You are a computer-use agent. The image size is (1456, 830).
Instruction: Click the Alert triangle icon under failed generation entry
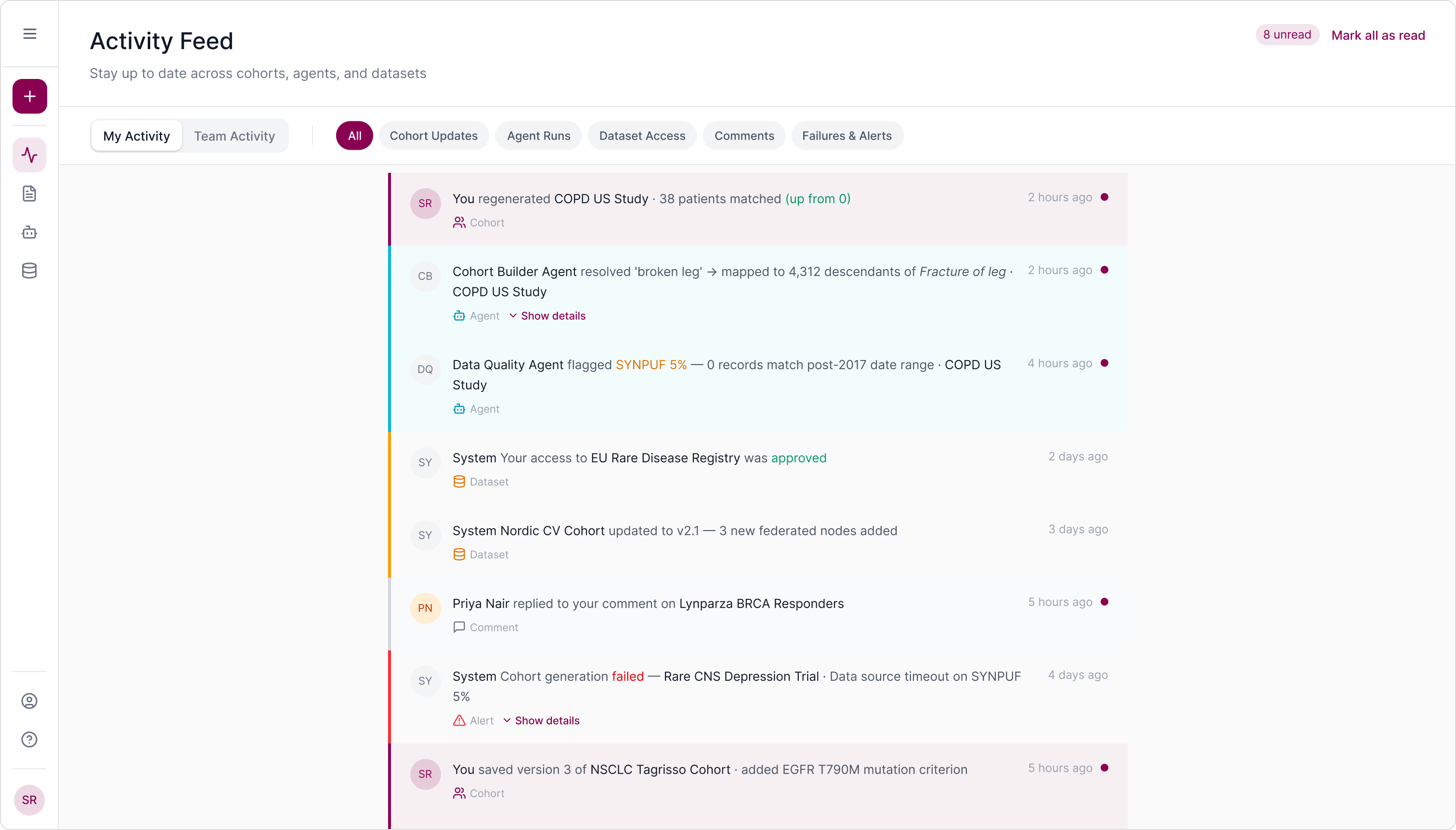[459, 721]
